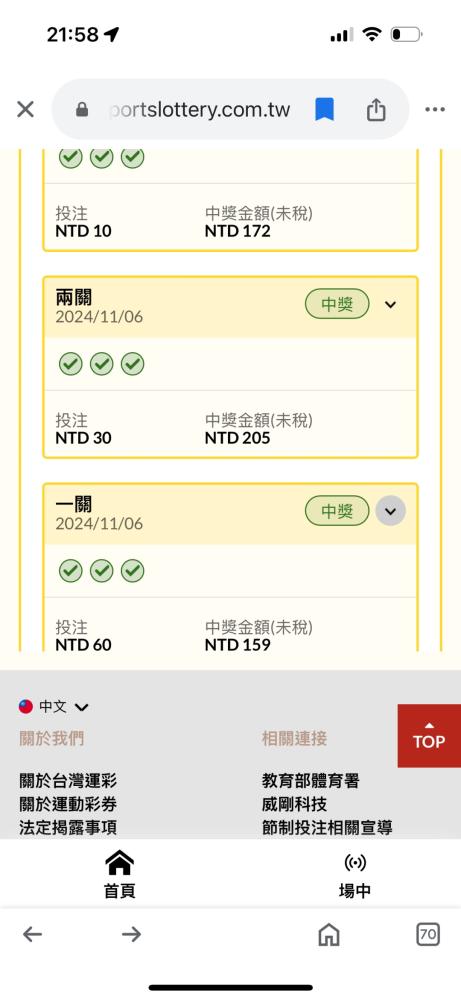This screenshot has height=1000, width=461.
Task: Close the browser page with the X icon
Action: pos(26,110)
